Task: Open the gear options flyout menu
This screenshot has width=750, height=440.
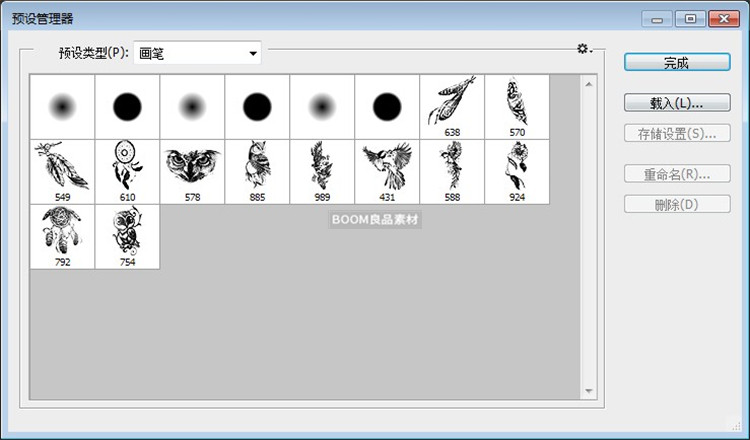Action: tap(583, 50)
